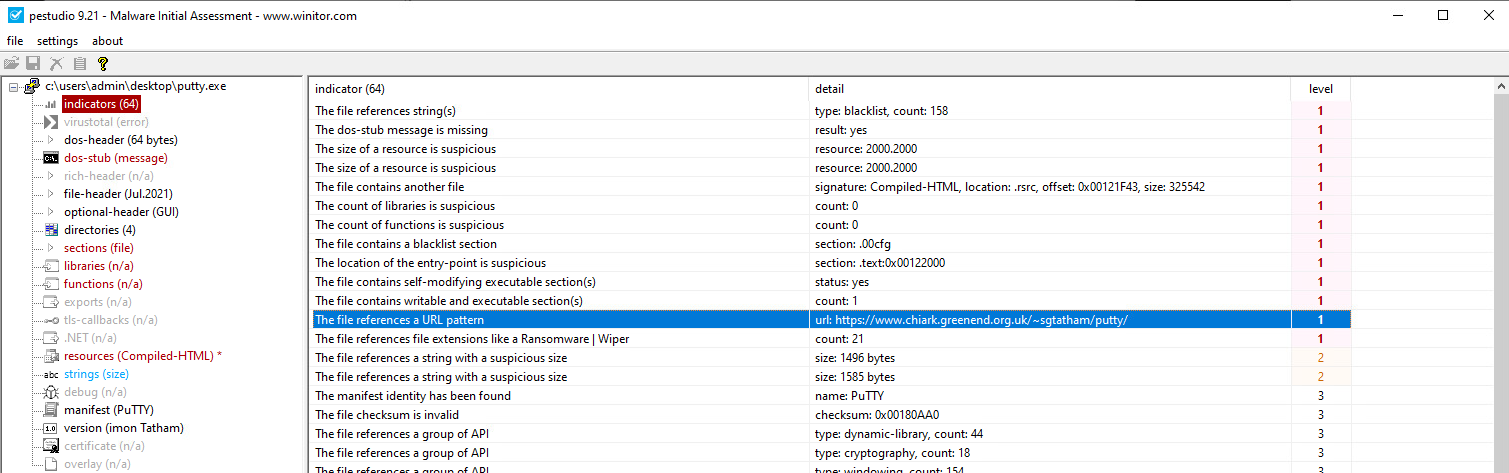Viewport: 1509px width, 473px height.
Task: Click the save toolbar icon
Action: point(33,64)
